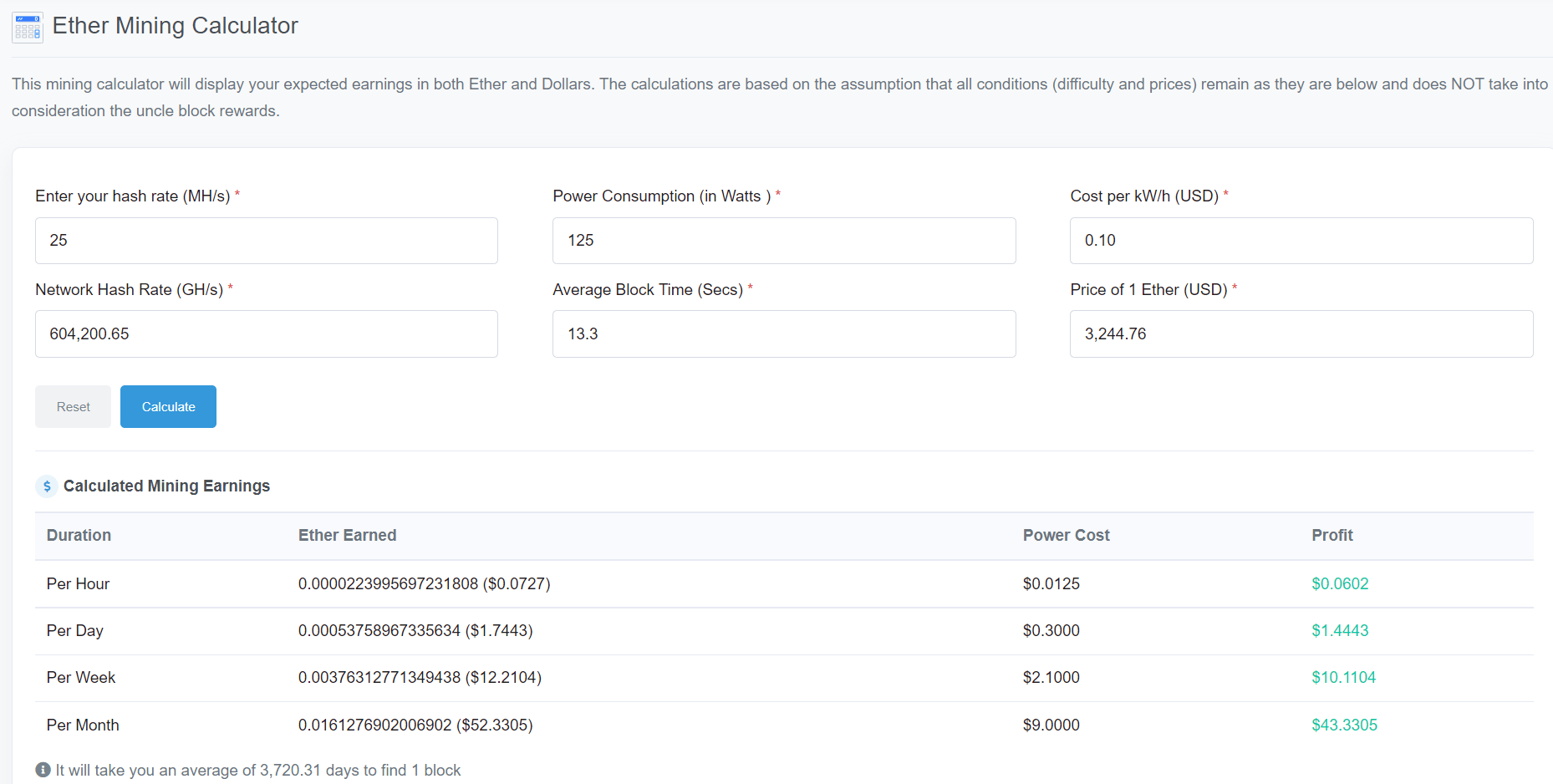This screenshot has height=784, width=1553.
Task: Click the $2.1000 power cost cell
Action: click(1051, 678)
